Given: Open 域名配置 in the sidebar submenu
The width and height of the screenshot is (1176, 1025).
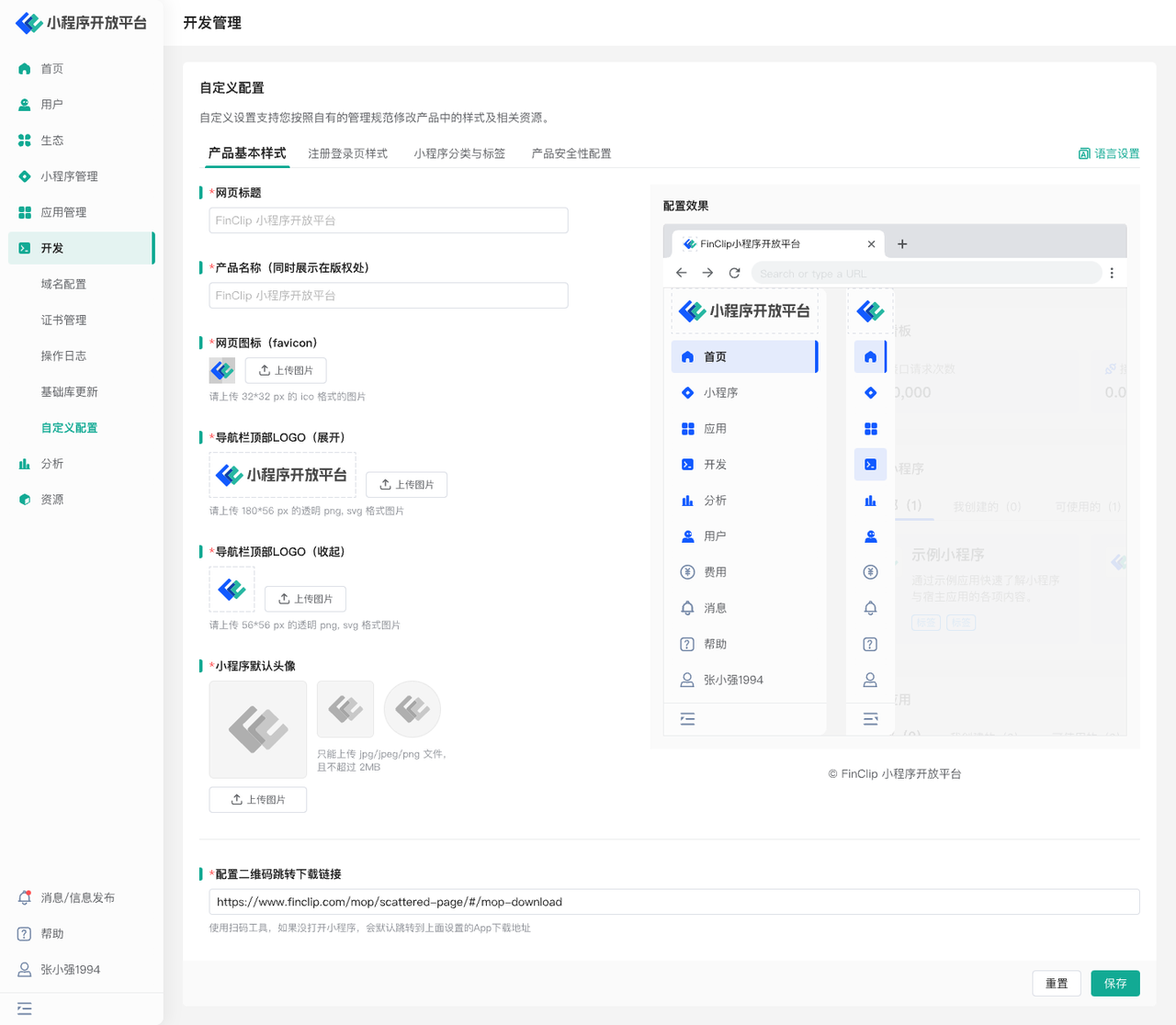Looking at the screenshot, I should [x=63, y=284].
